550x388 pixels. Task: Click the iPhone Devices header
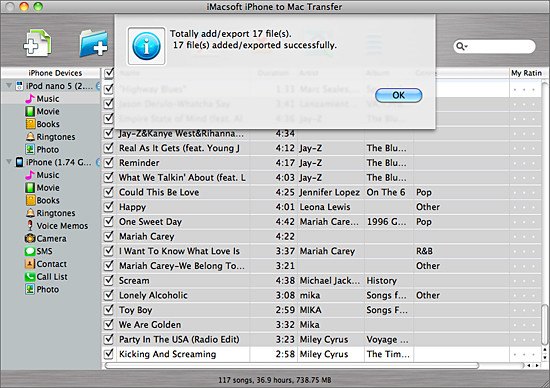51,73
